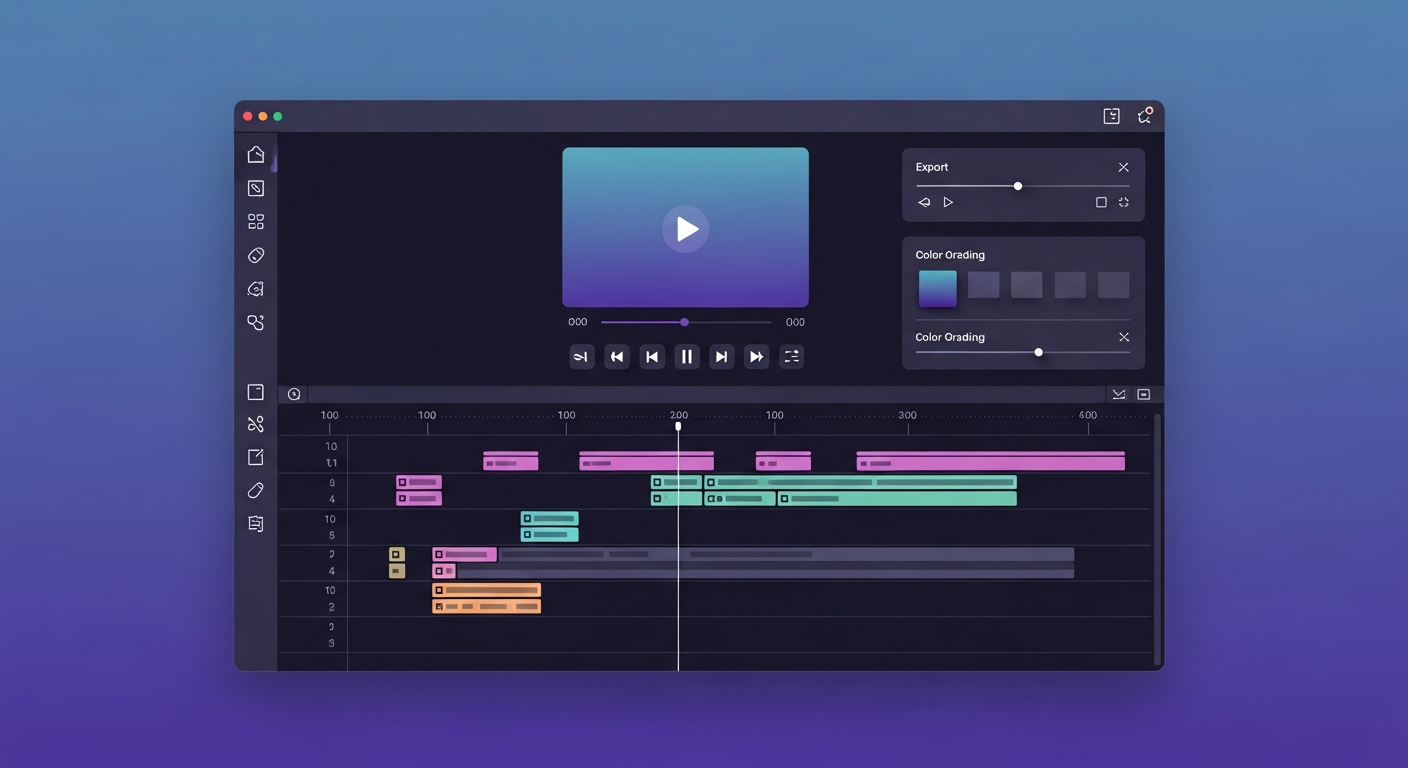
Task: Toggle the checkbox on the upper short teal clip
Action: point(527,518)
